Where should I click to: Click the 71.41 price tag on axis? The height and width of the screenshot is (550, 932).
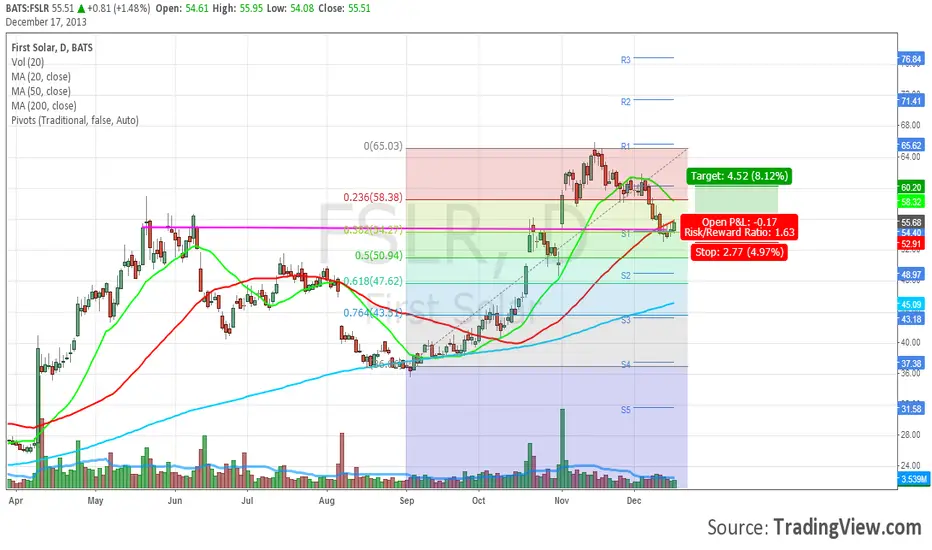[x=911, y=101]
